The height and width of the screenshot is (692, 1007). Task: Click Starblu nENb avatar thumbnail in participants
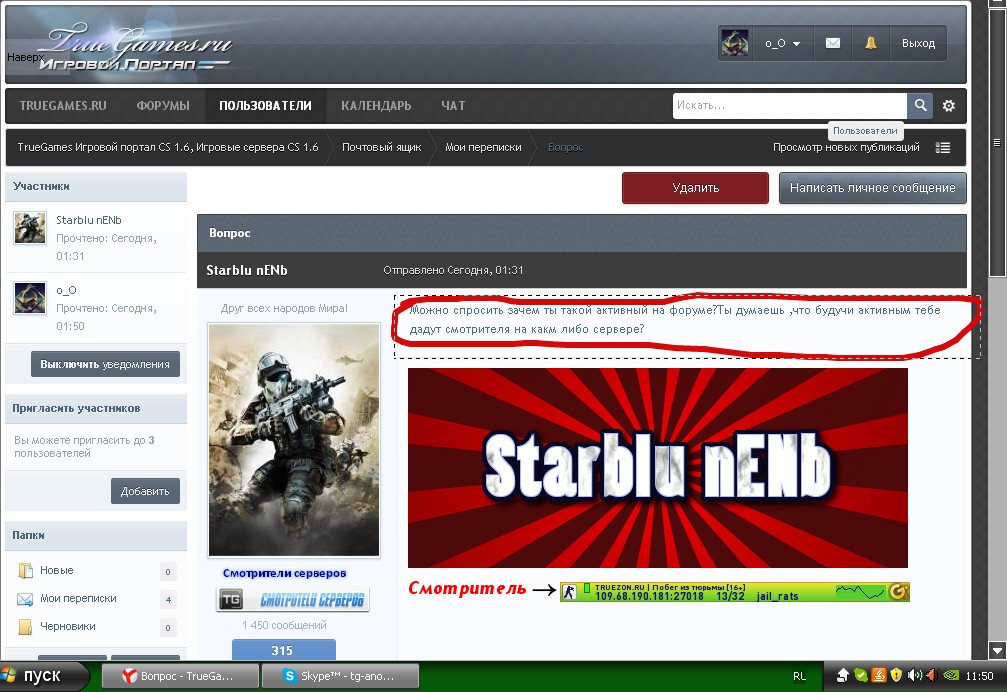(30, 228)
